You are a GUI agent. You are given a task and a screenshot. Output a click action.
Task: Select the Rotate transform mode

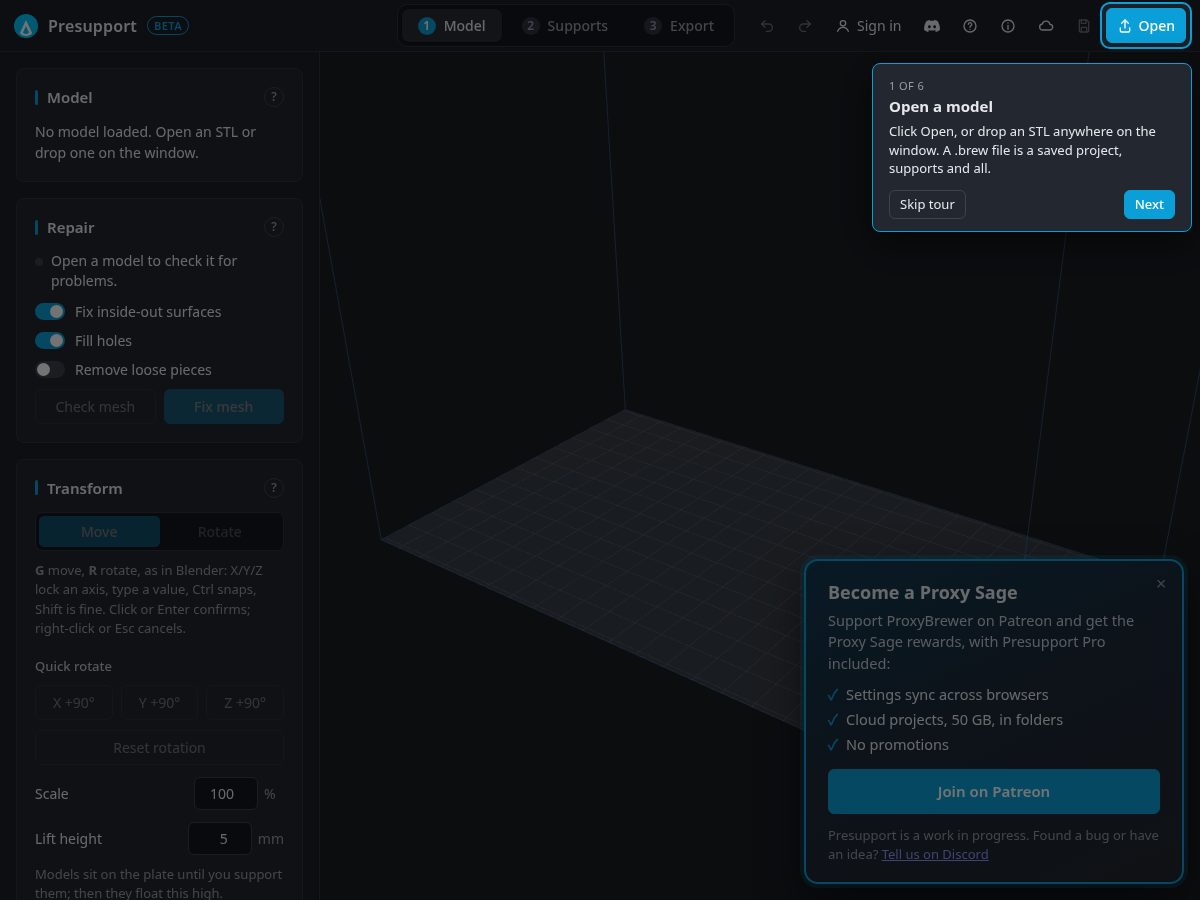(220, 532)
